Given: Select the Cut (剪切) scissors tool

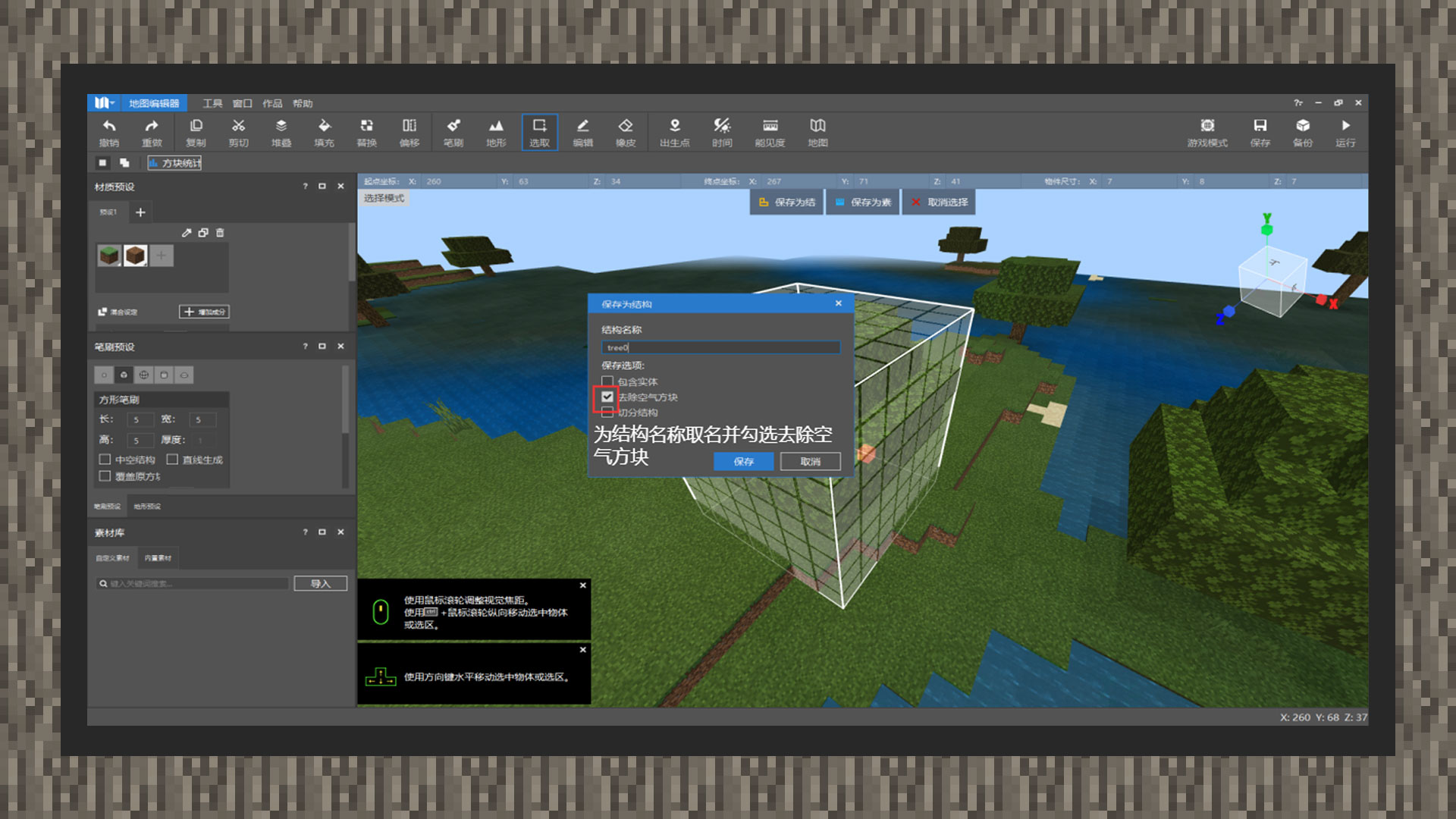Looking at the screenshot, I should [x=239, y=132].
